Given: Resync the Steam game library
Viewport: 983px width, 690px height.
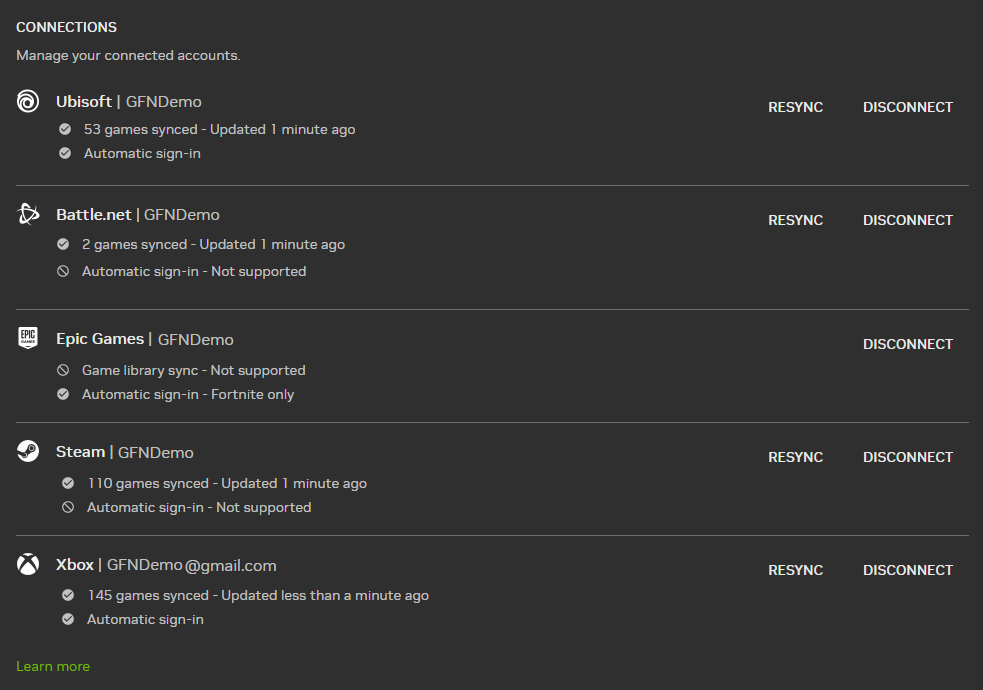Looking at the screenshot, I should 795,457.
